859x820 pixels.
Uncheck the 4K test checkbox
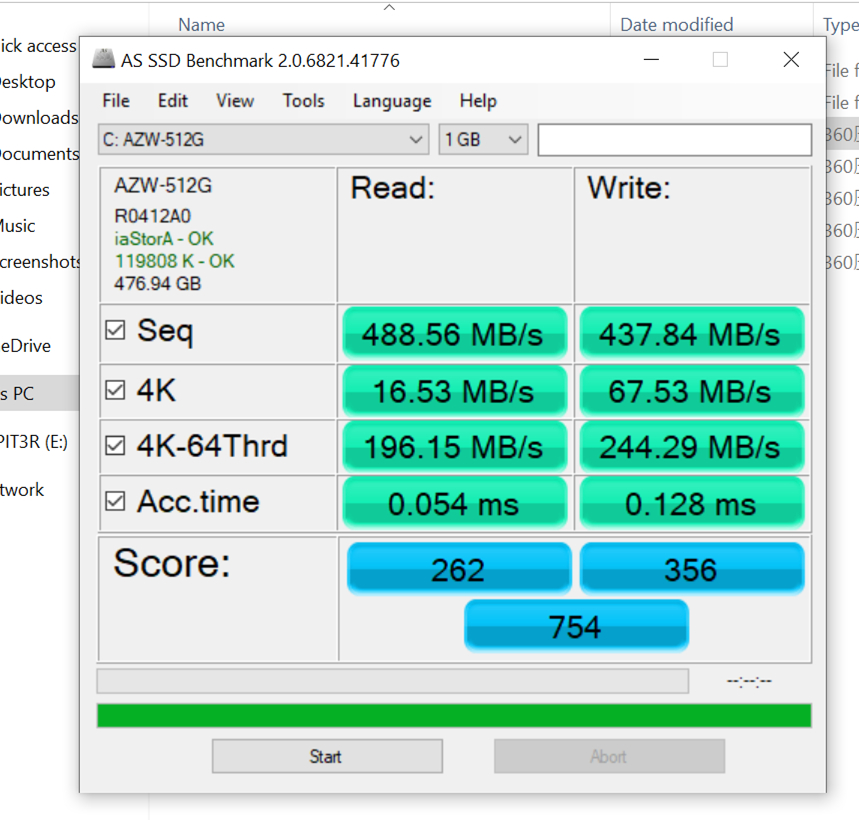[x=116, y=390]
